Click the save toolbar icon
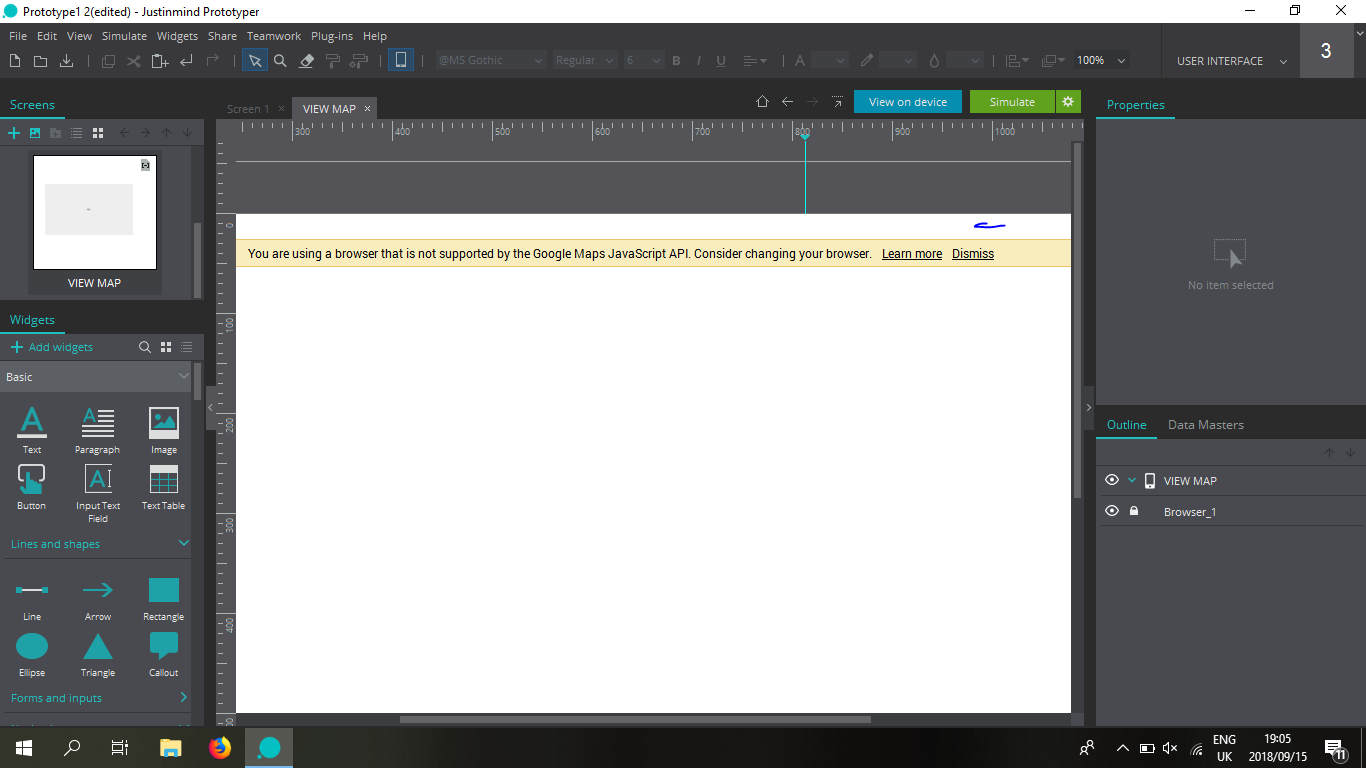Viewport: 1366px width, 768px height. pos(66,61)
